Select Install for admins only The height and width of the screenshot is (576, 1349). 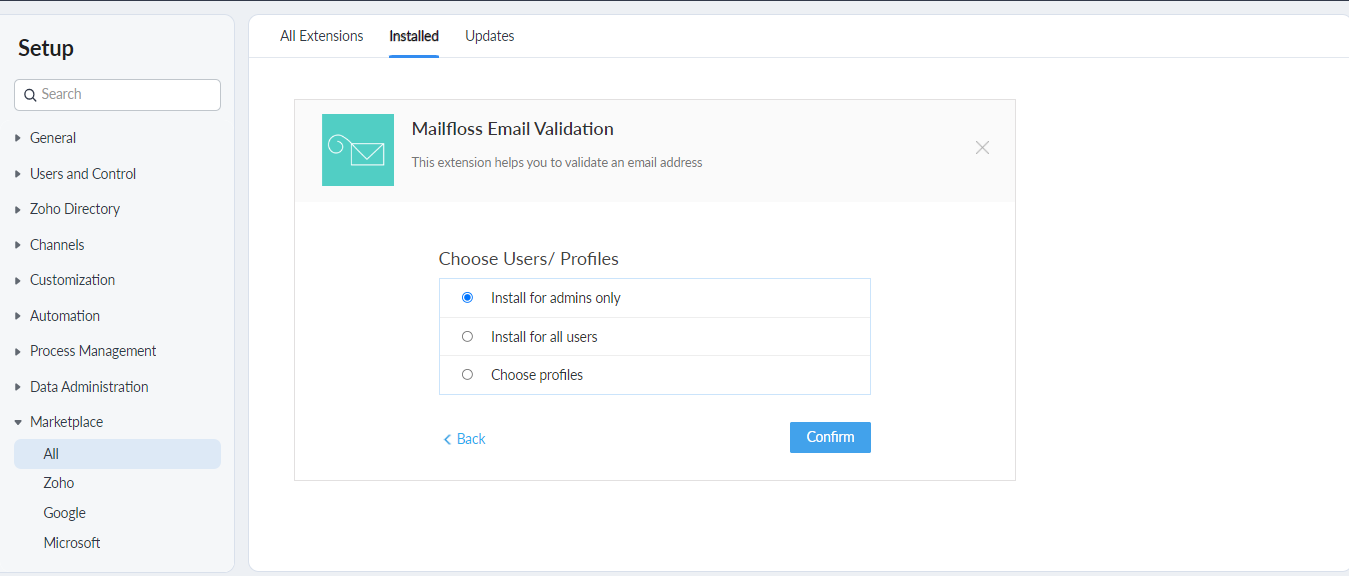click(x=467, y=298)
